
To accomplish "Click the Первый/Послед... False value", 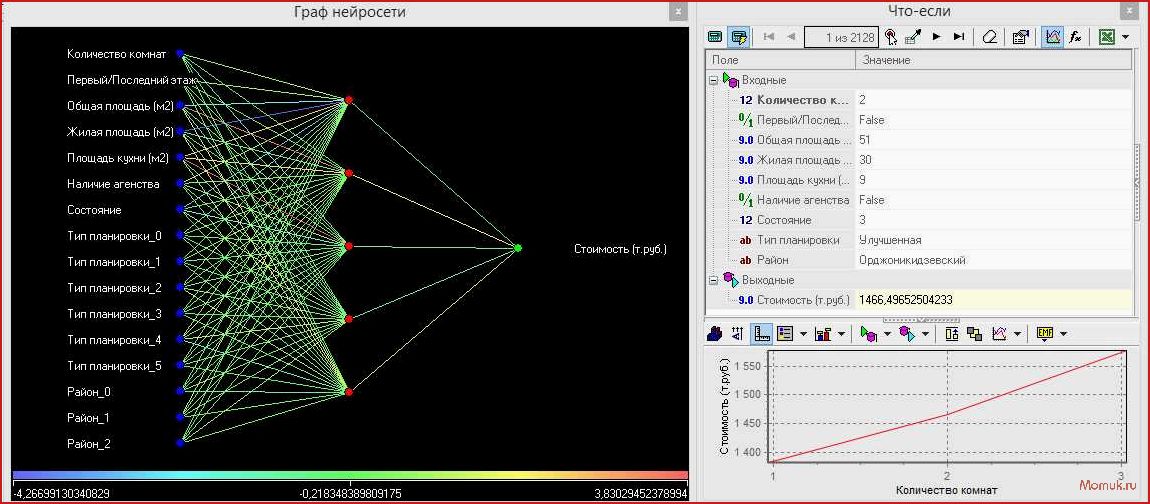I will (871, 120).
